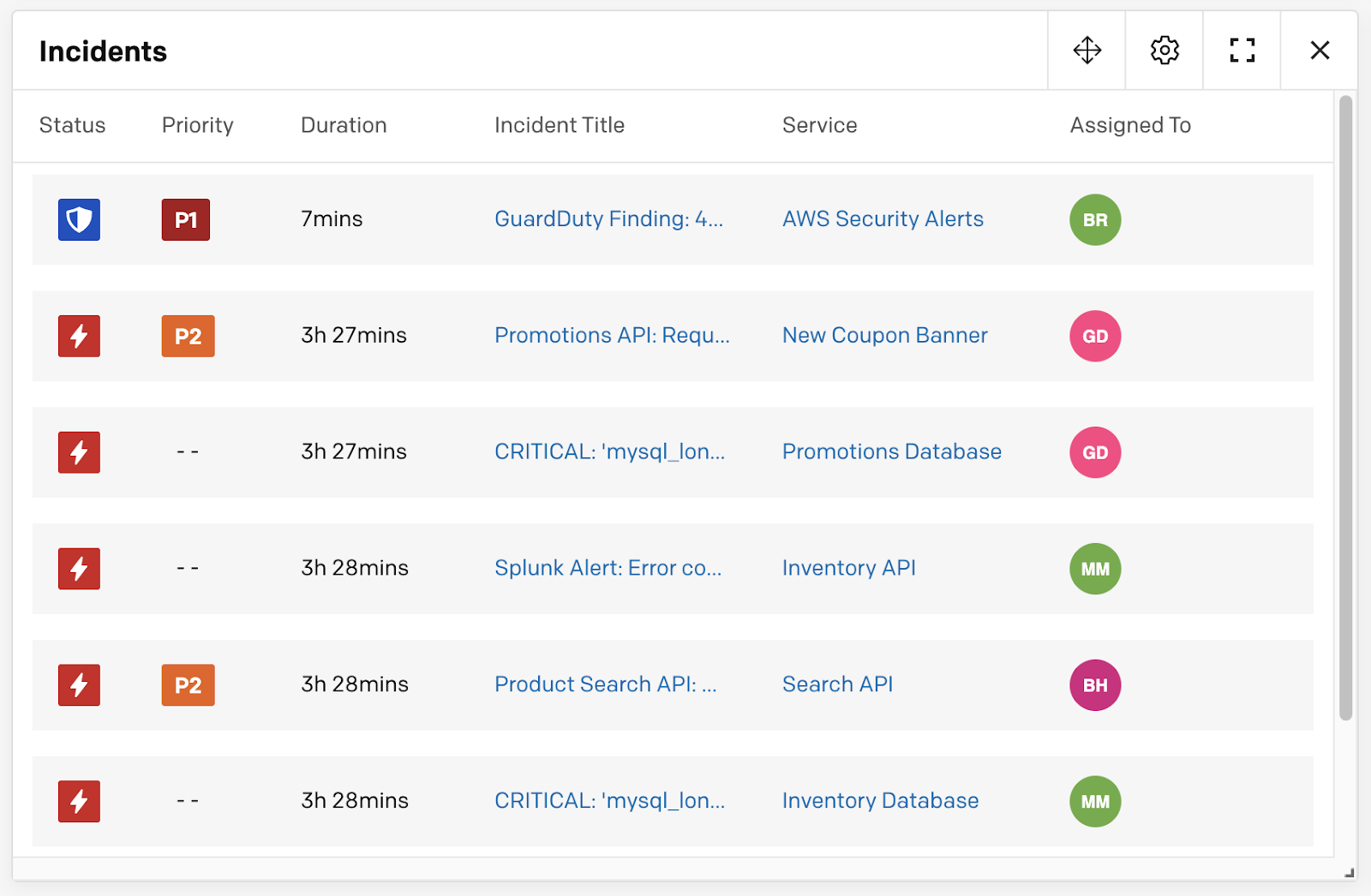Click triggered status icon for Inventory API
Image resolution: width=1371 pixels, height=896 pixels.
pyautogui.click(x=79, y=569)
